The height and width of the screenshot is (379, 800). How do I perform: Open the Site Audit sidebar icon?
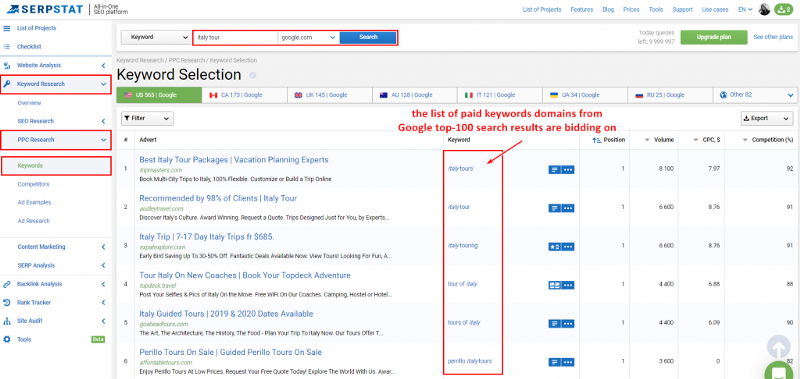tap(7, 321)
